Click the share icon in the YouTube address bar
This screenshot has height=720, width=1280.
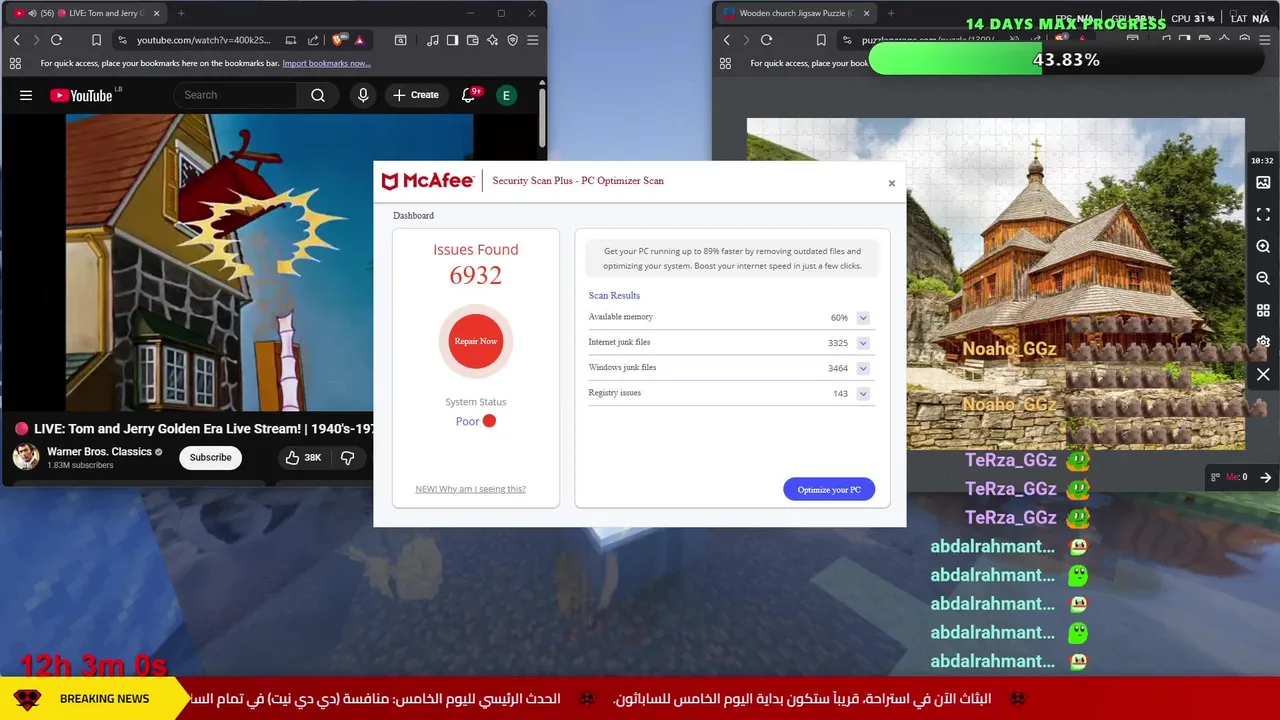[313, 40]
